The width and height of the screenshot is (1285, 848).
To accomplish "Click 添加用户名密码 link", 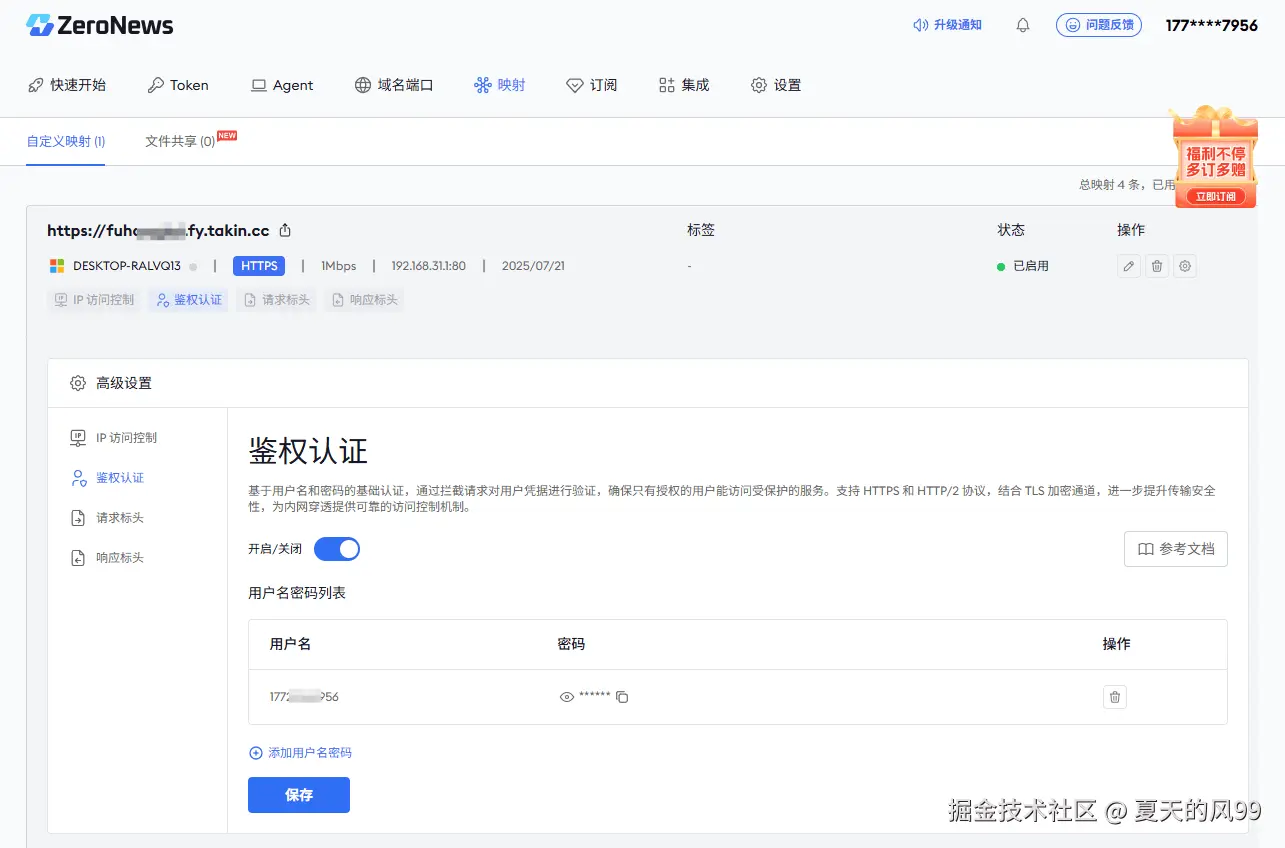I will click(x=300, y=753).
